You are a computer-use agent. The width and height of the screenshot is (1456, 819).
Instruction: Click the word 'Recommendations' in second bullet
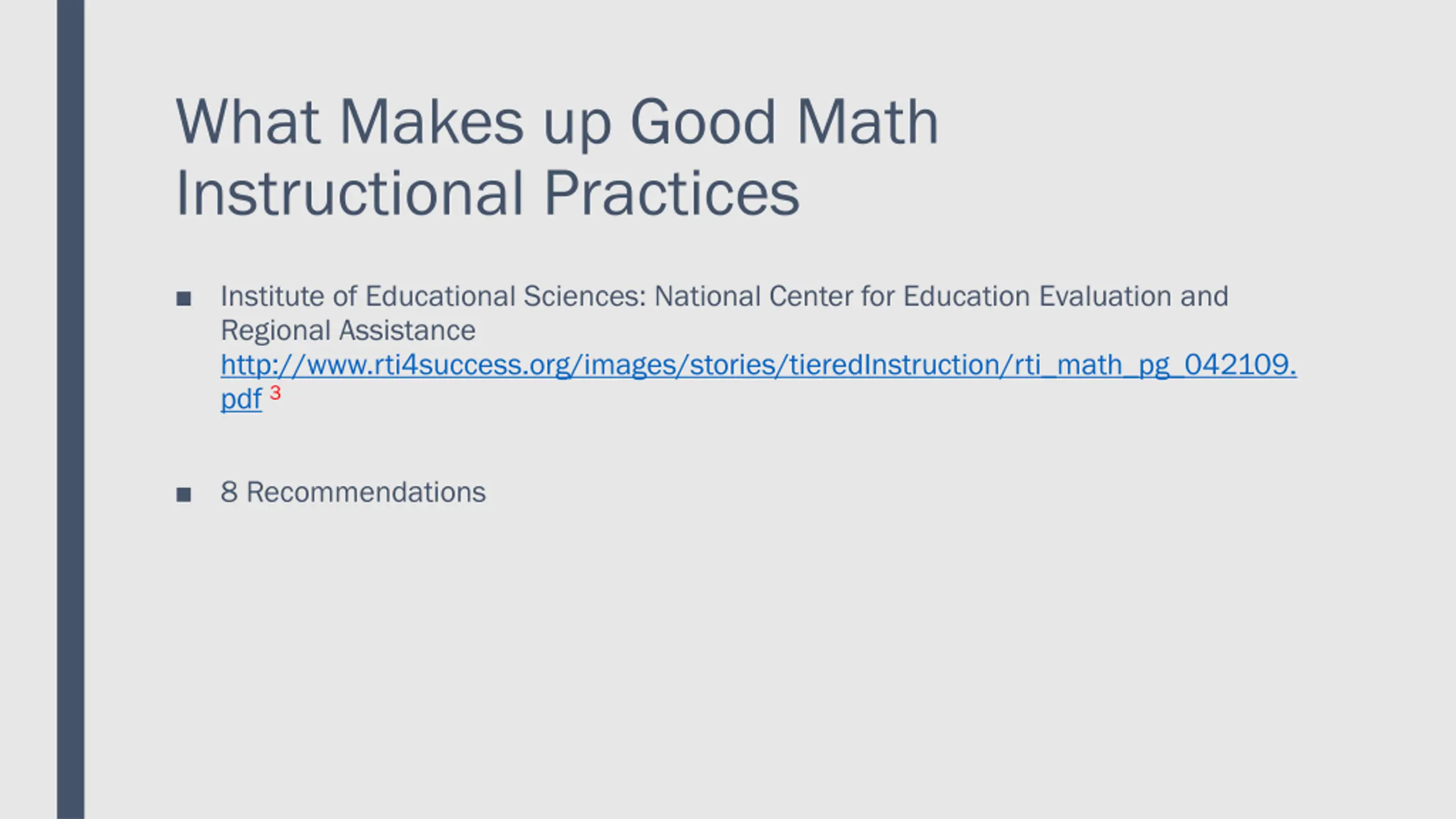(366, 492)
